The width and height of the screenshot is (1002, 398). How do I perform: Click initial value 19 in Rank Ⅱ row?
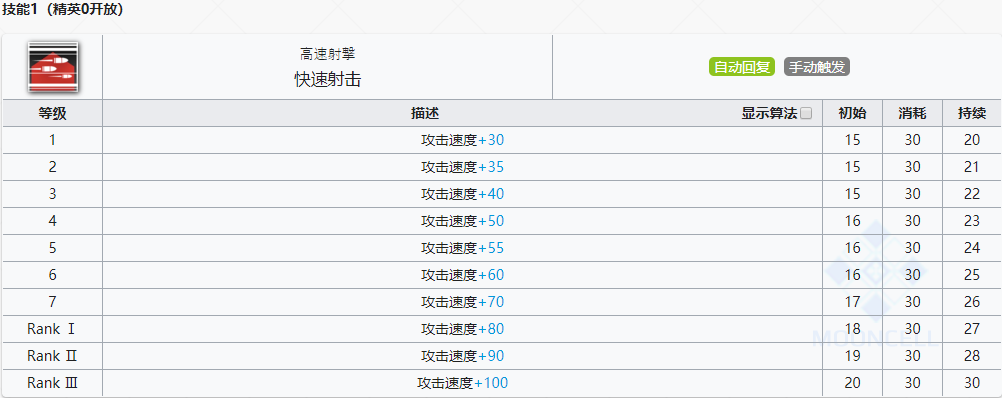tap(852, 356)
